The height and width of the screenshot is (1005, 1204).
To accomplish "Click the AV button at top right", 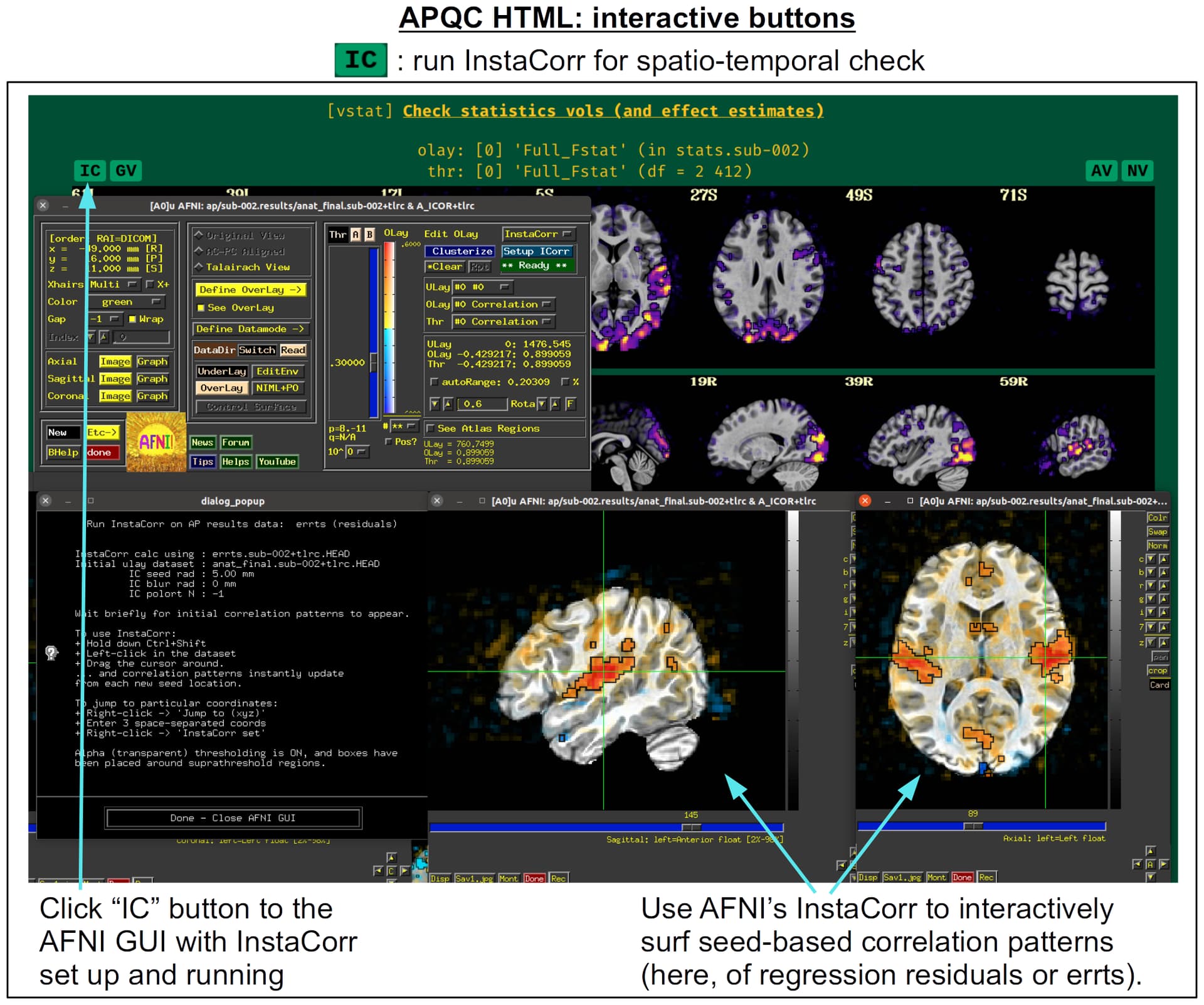I will tap(1101, 171).
